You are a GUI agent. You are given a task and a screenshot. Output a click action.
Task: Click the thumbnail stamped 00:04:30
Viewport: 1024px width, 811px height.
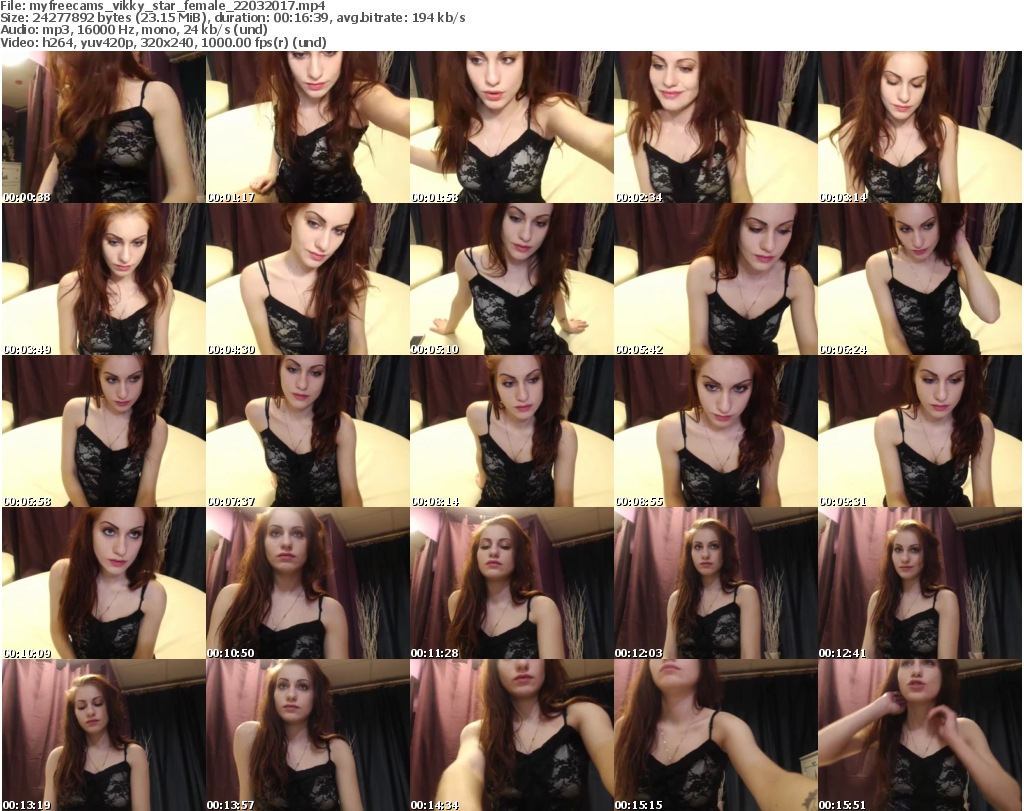(308, 279)
